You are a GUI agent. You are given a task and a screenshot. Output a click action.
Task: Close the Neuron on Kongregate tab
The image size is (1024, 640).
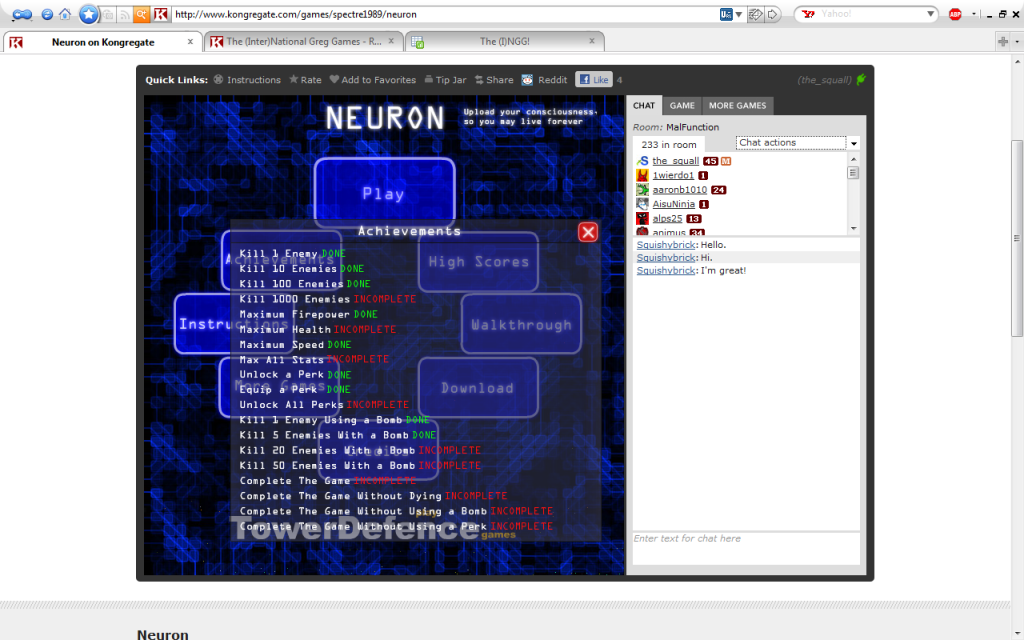(x=190, y=41)
